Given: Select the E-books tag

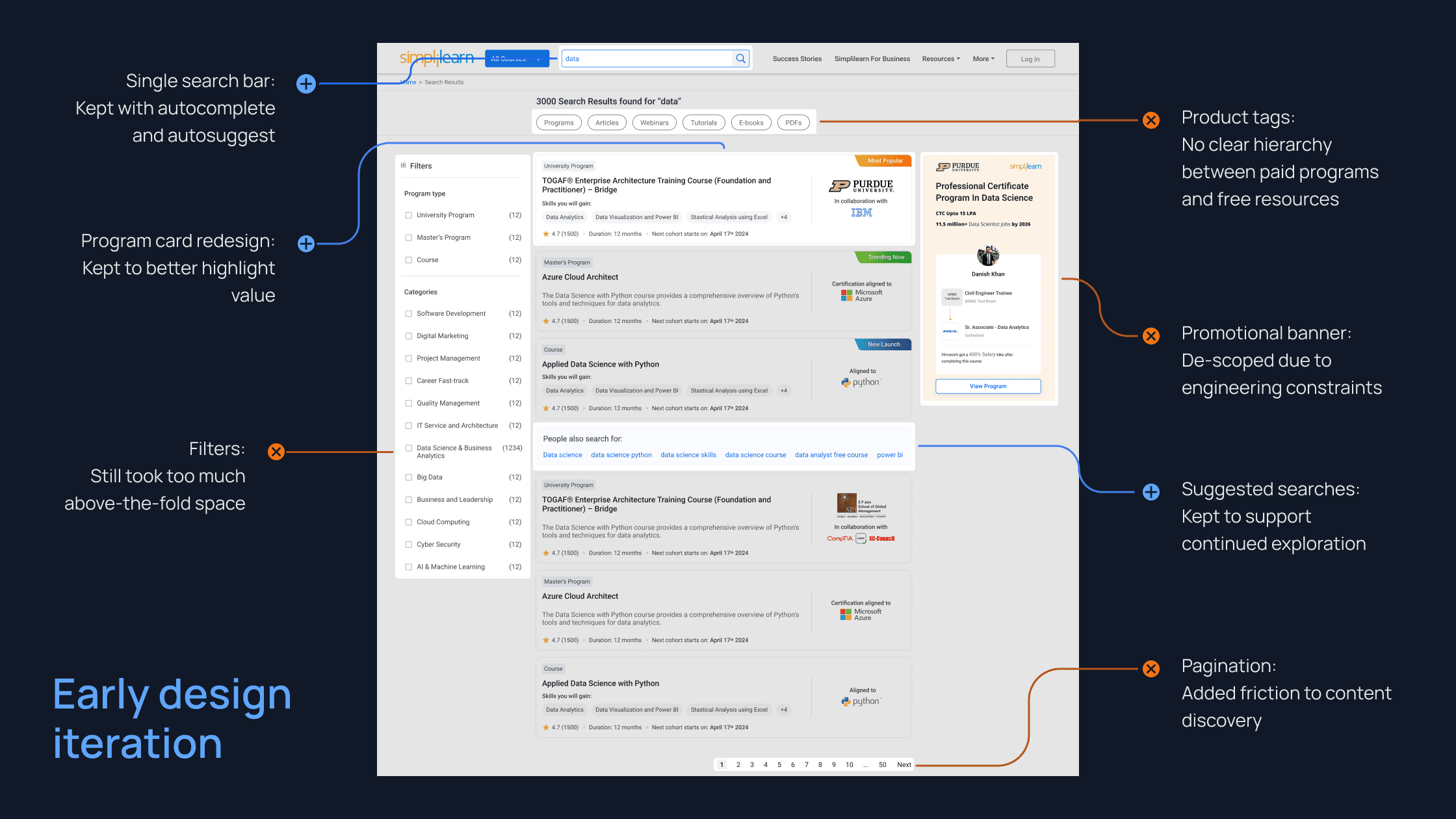Looking at the screenshot, I should coord(751,123).
